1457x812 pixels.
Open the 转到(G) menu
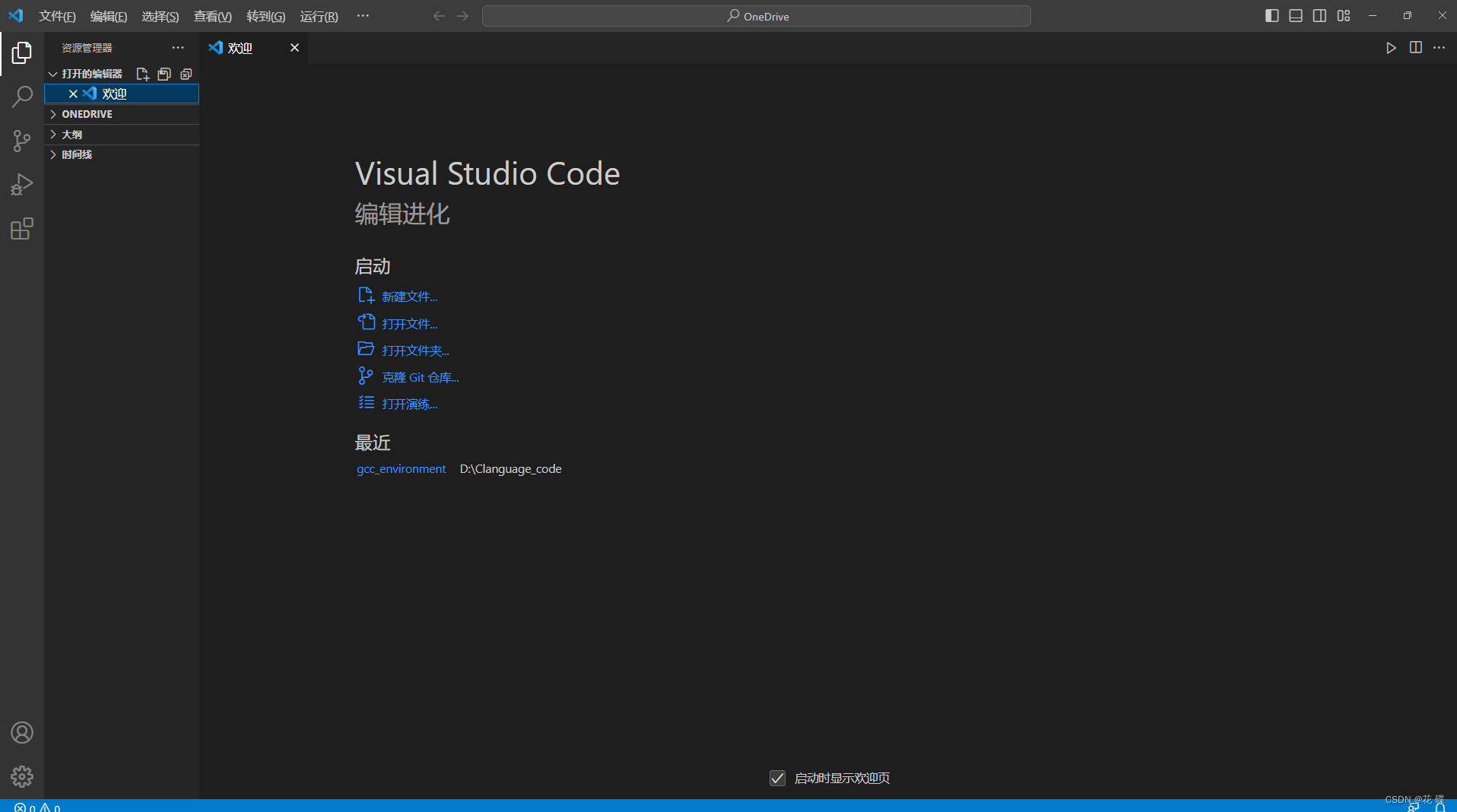click(265, 16)
